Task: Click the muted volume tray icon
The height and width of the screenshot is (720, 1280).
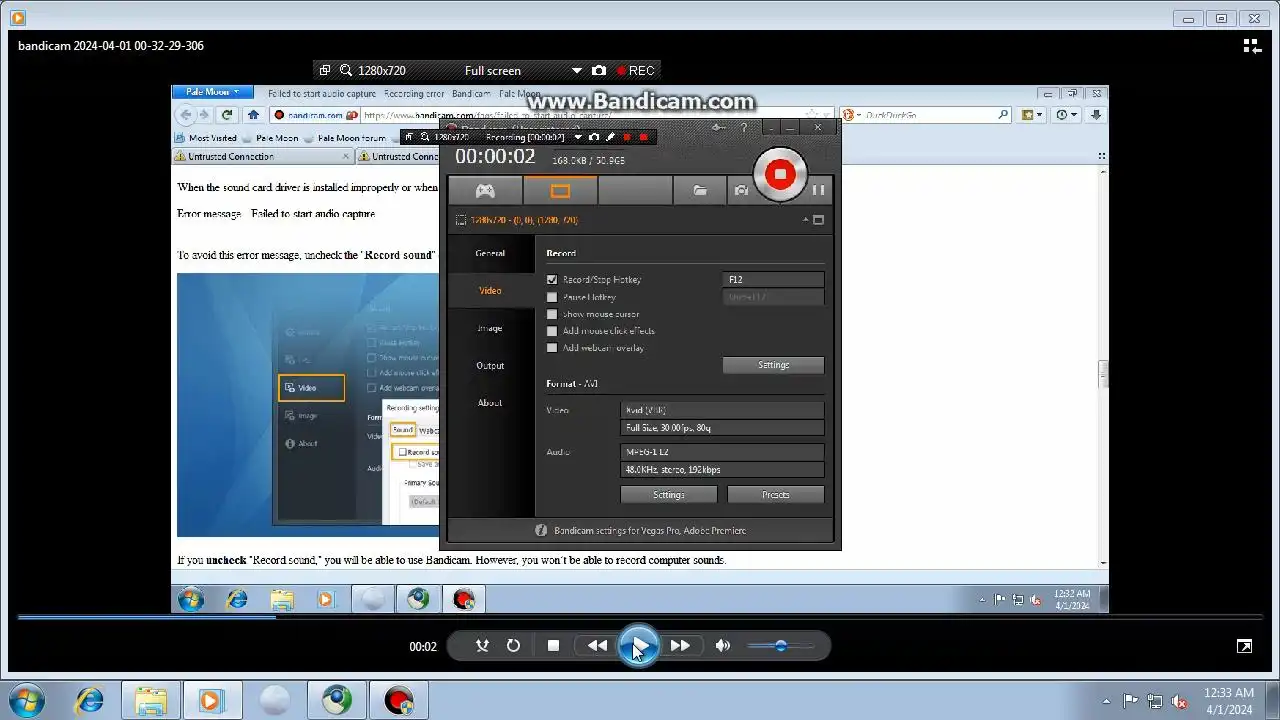Action: [1180, 701]
